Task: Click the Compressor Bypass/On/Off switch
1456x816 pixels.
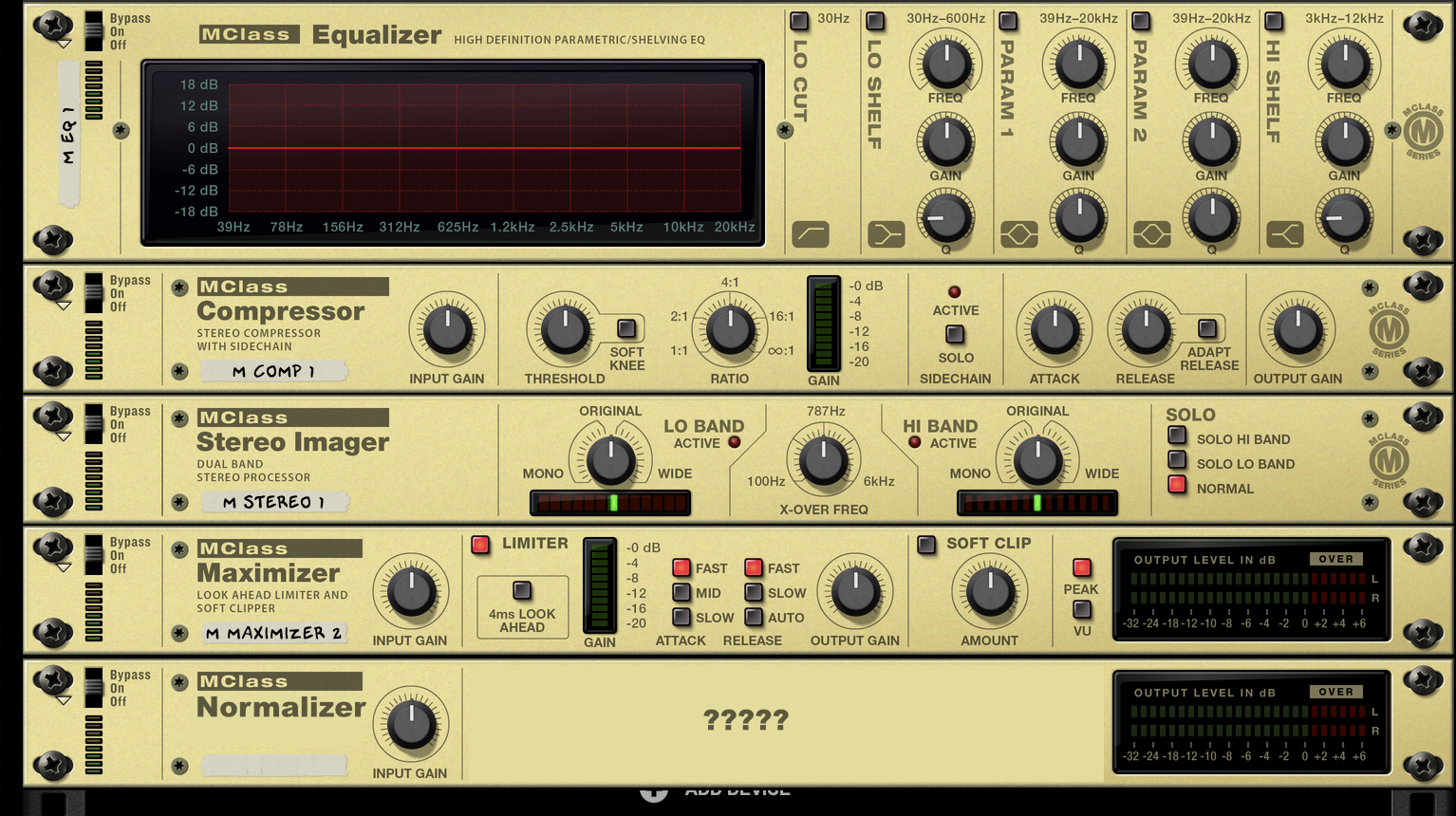Action: coord(93,293)
